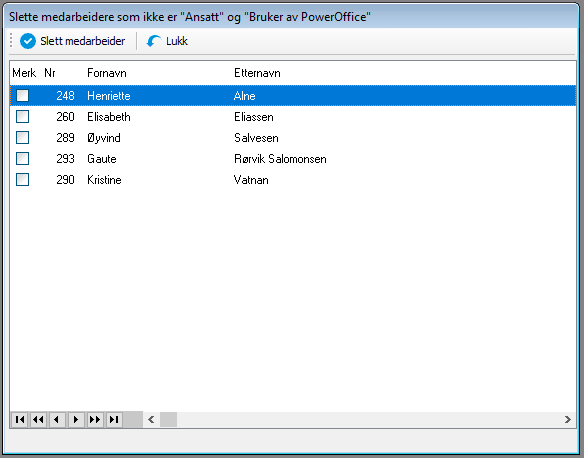584x458 pixels.
Task: Select the employee number 248 cell
Action: pos(65,96)
